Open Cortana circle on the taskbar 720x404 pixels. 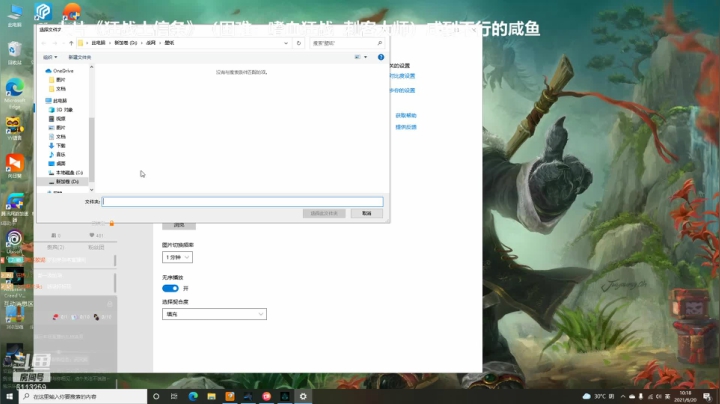[x=156, y=396]
